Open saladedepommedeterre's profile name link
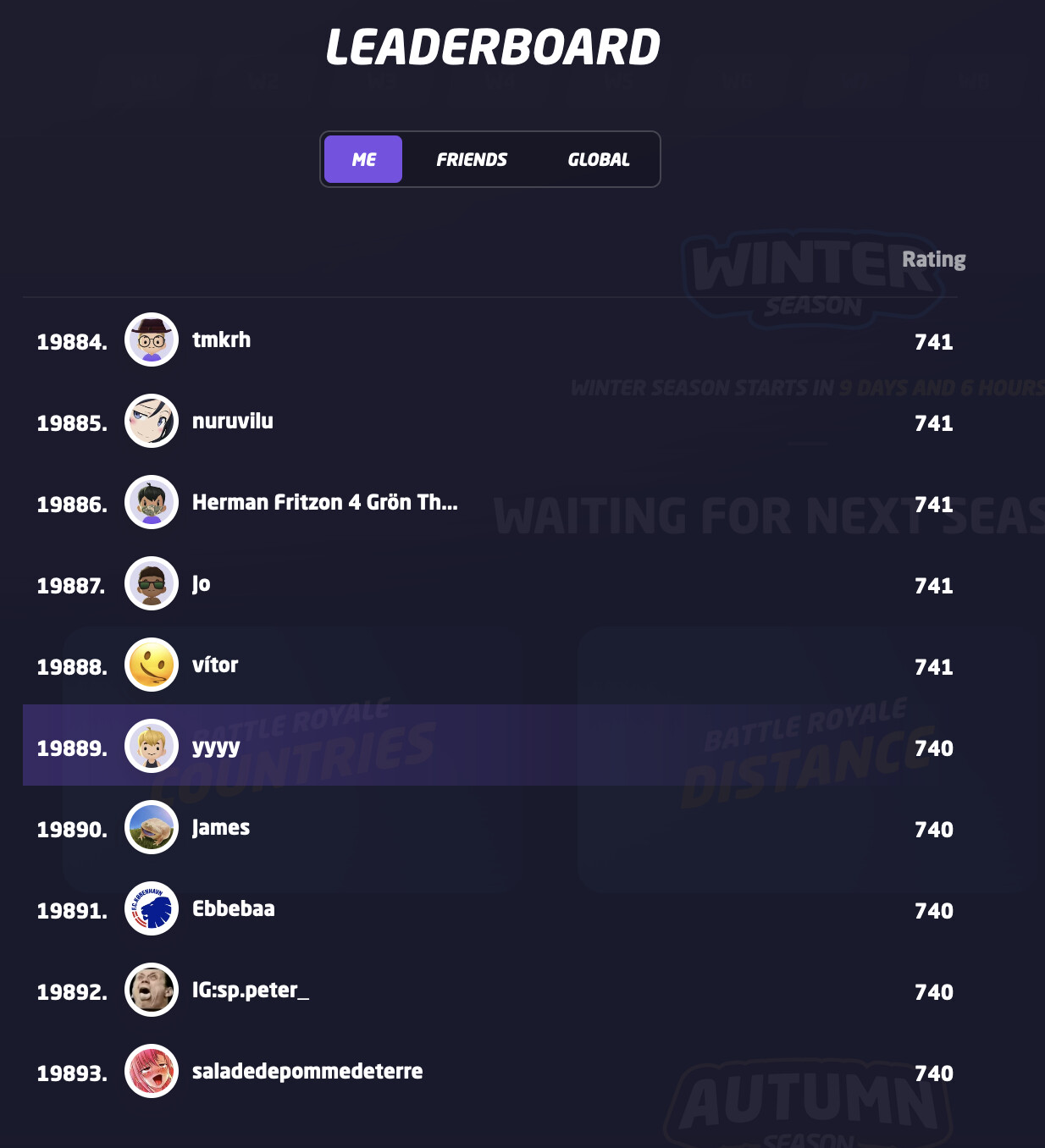The image size is (1045, 1148). (307, 1072)
